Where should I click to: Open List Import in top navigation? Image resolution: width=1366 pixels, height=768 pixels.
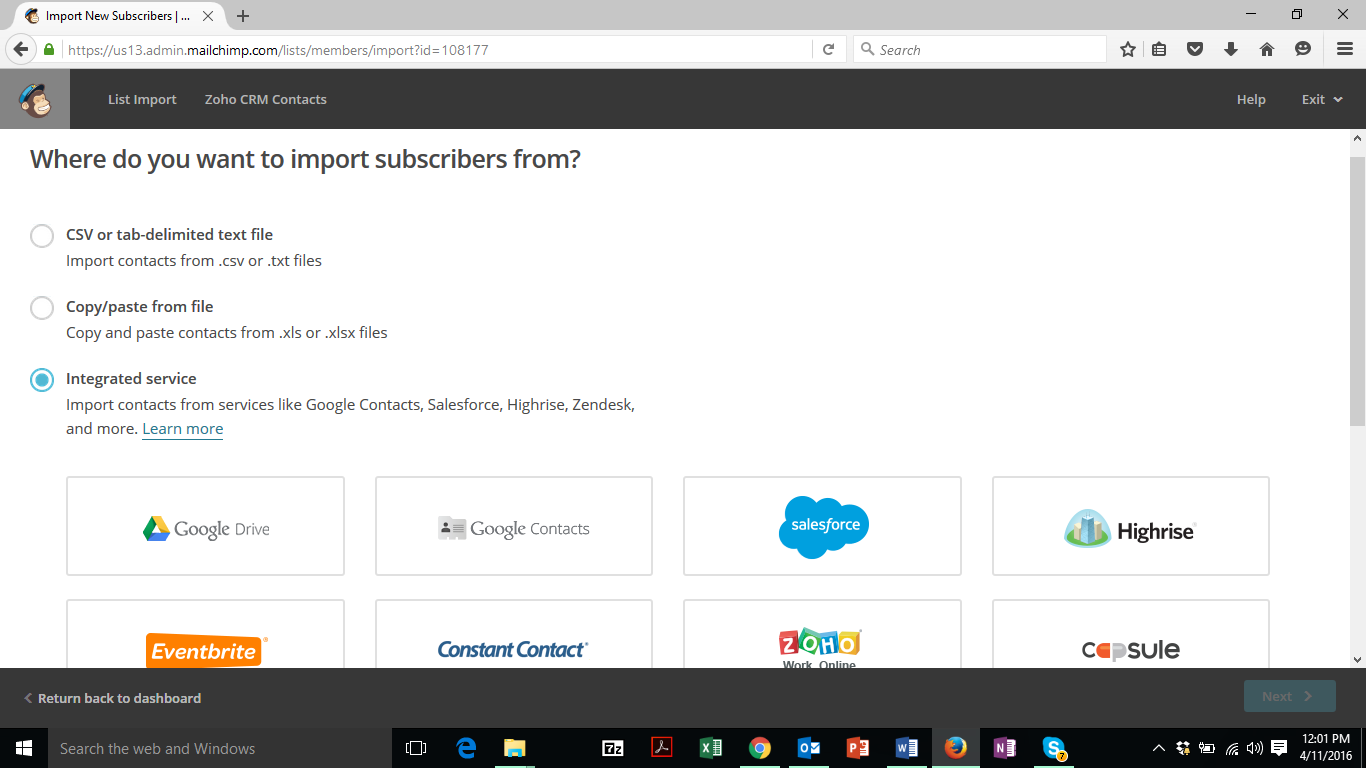pyautogui.click(x=142, y=99)
